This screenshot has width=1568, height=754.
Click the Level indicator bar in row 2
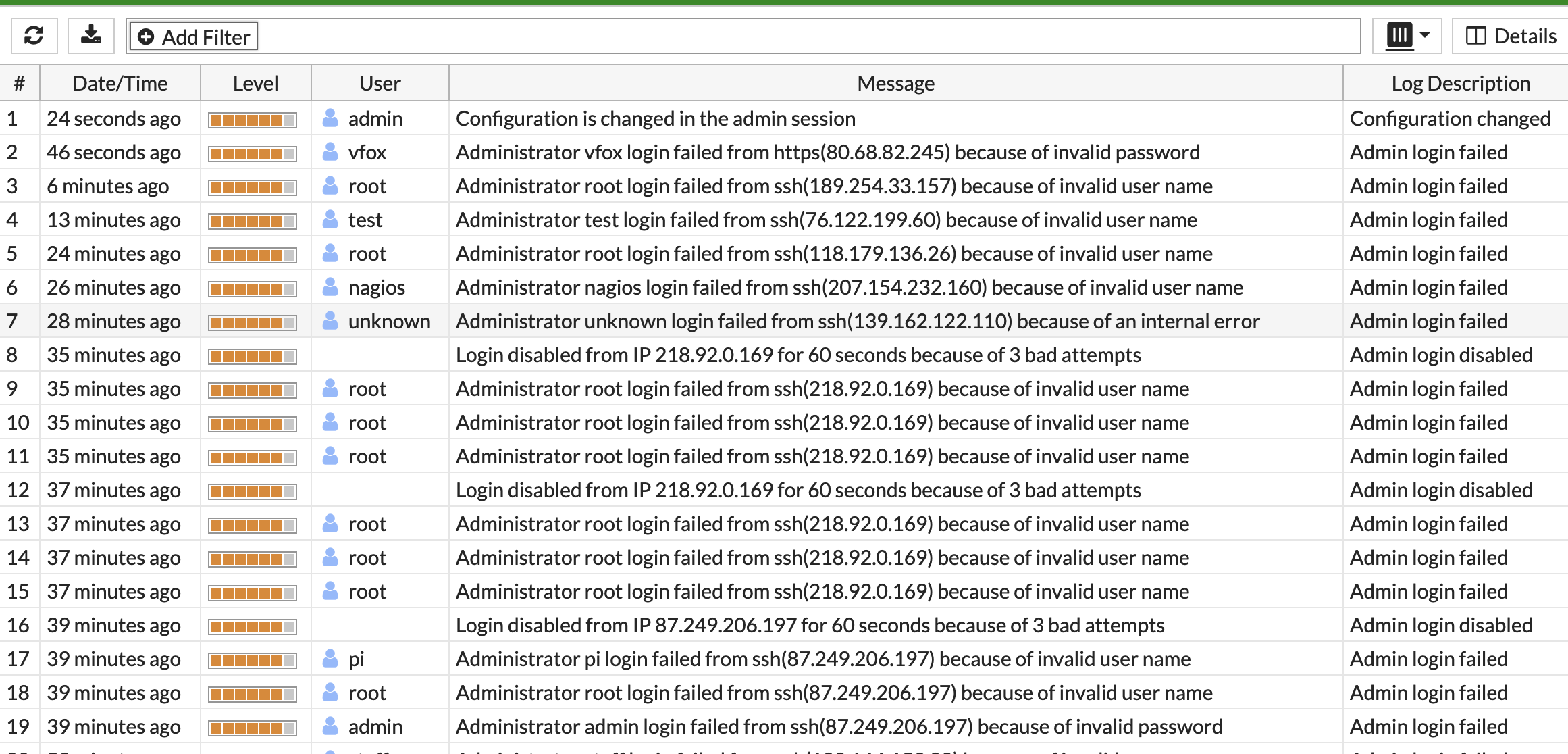252,152
